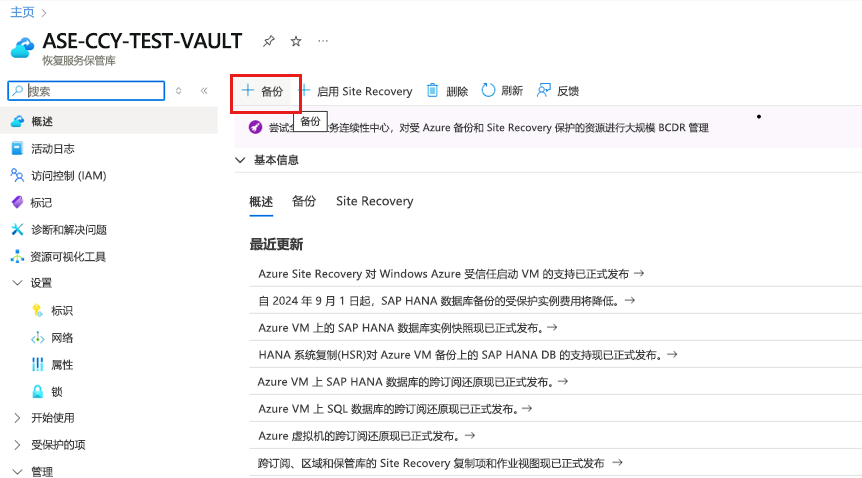This screenshot has width=862, height=478.
Task: Click 启用 Site Recovery in toolbar
Action: pos(357,91)
